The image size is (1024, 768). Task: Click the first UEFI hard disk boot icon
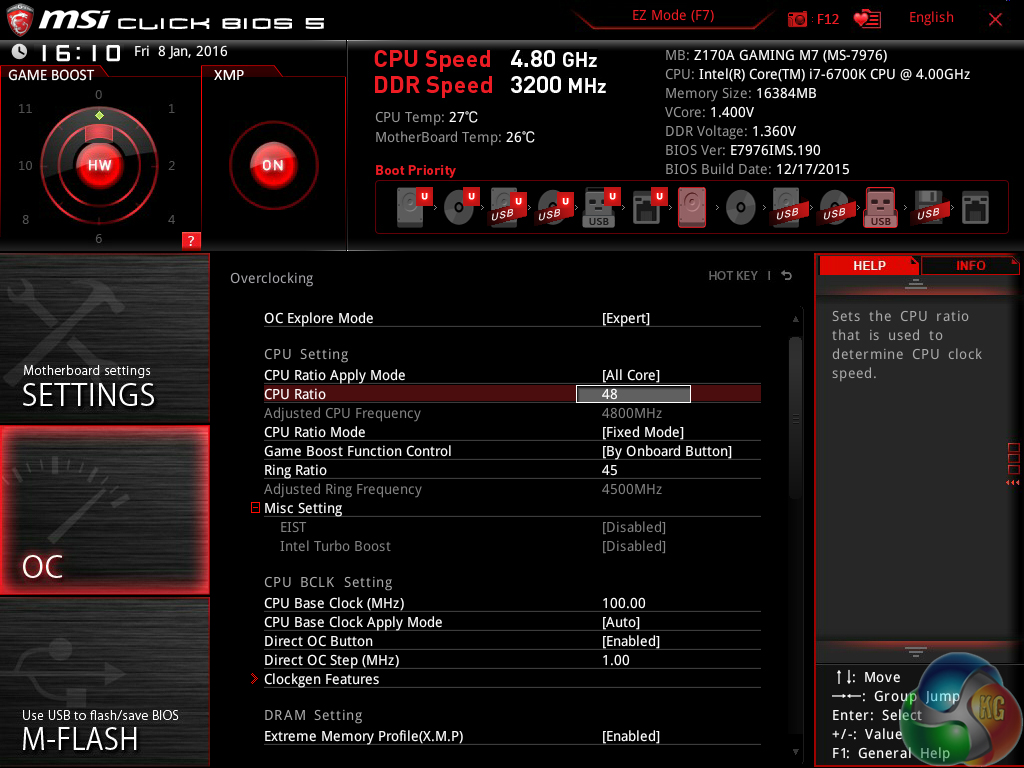click(415, 207)
